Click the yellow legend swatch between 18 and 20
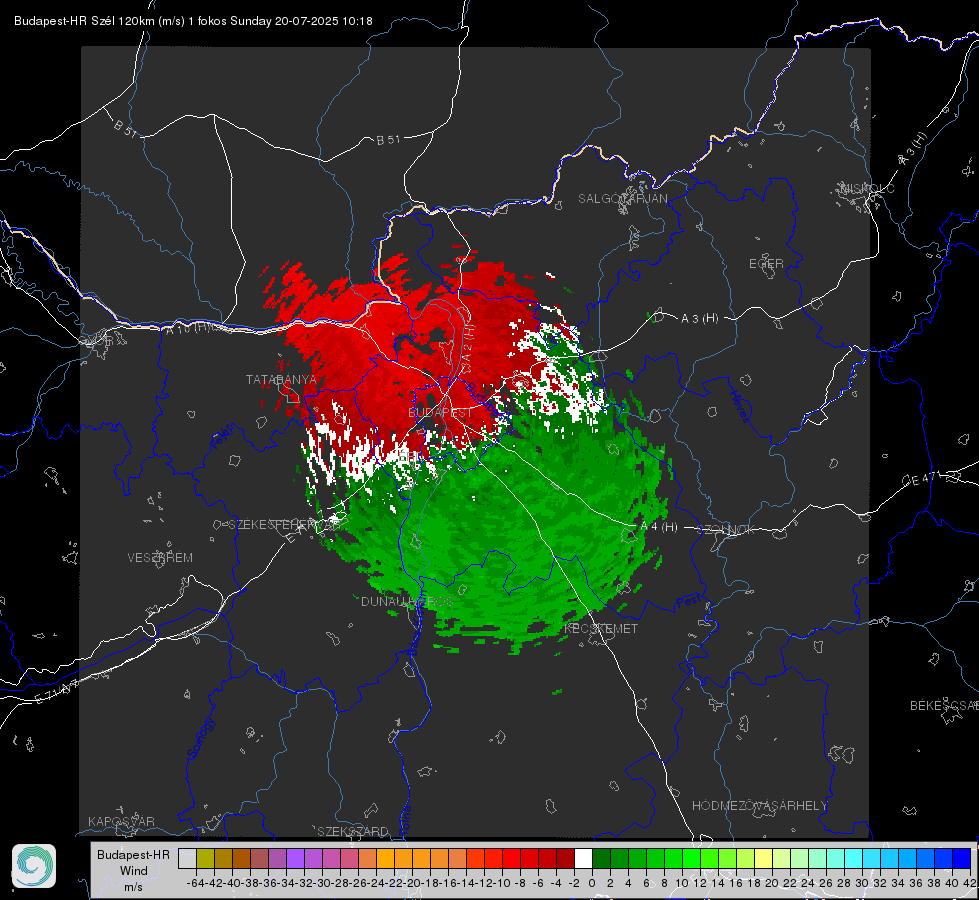The width and height of the screenshot is (979, 900). point(764,858)
